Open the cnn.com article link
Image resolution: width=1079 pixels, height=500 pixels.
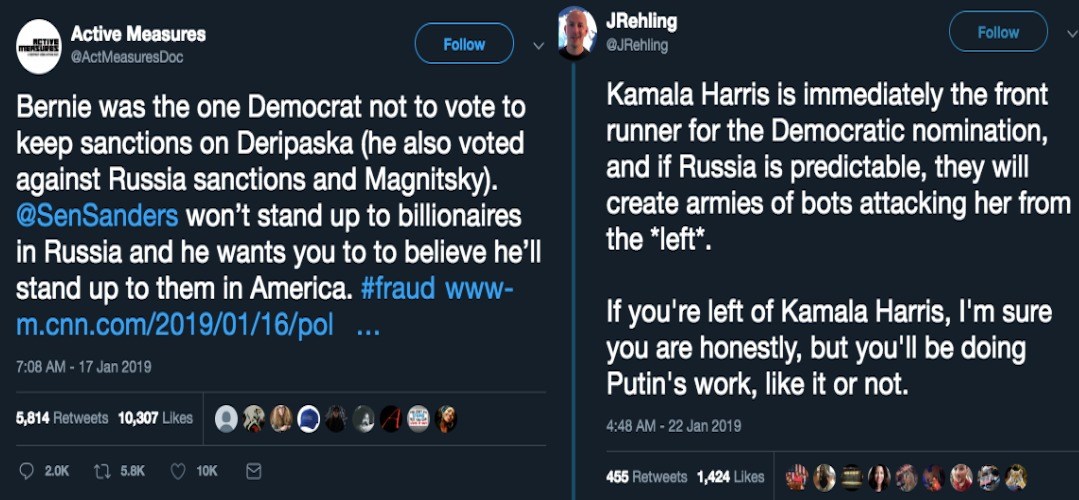pyautogui.click(x=174, y=325)
